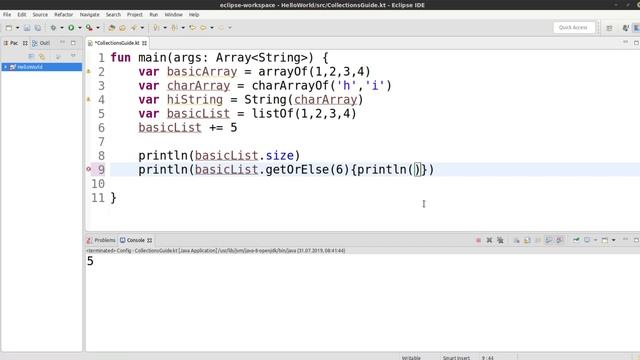Screen dimensions: 640x360
Task: Click the warning marker on line 2
Action: tap(89, 71)
